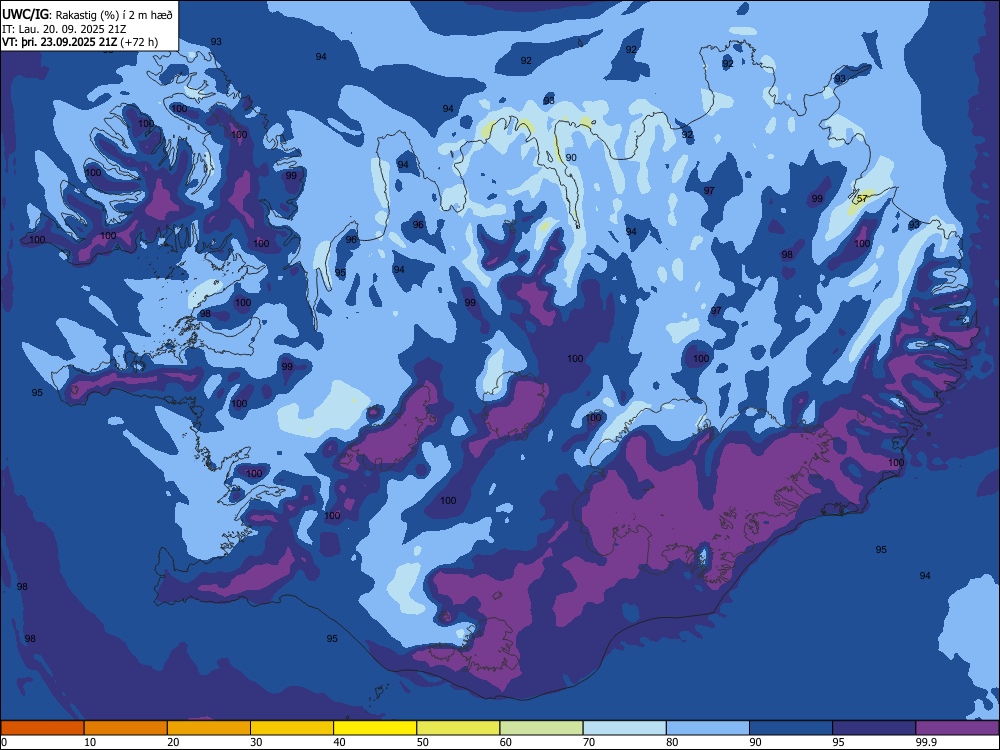Image resolution: width=1000 pixels, height=750 pixels.
Task: Click the 20–30 legend color swatch
Action: tap(209, 728)
